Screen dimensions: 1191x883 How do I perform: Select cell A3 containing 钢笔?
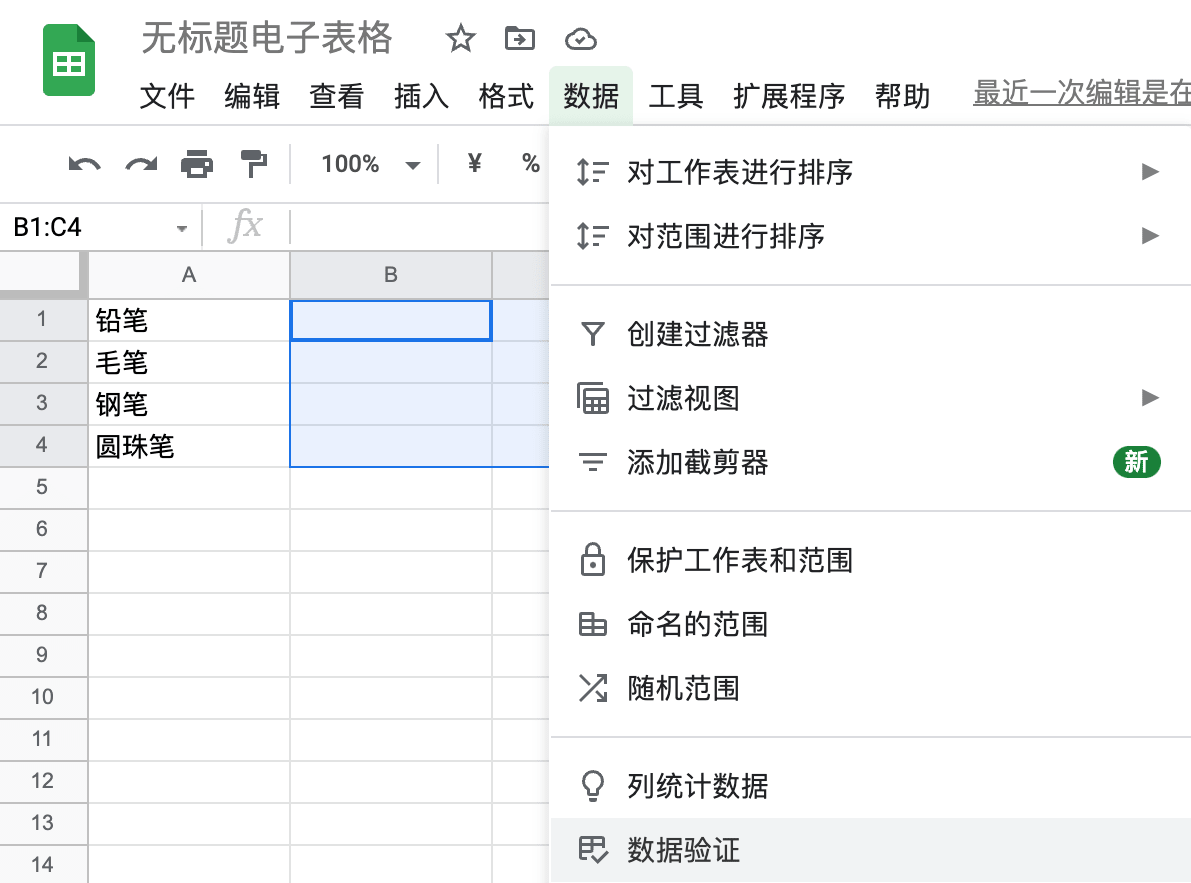point(189,404)
